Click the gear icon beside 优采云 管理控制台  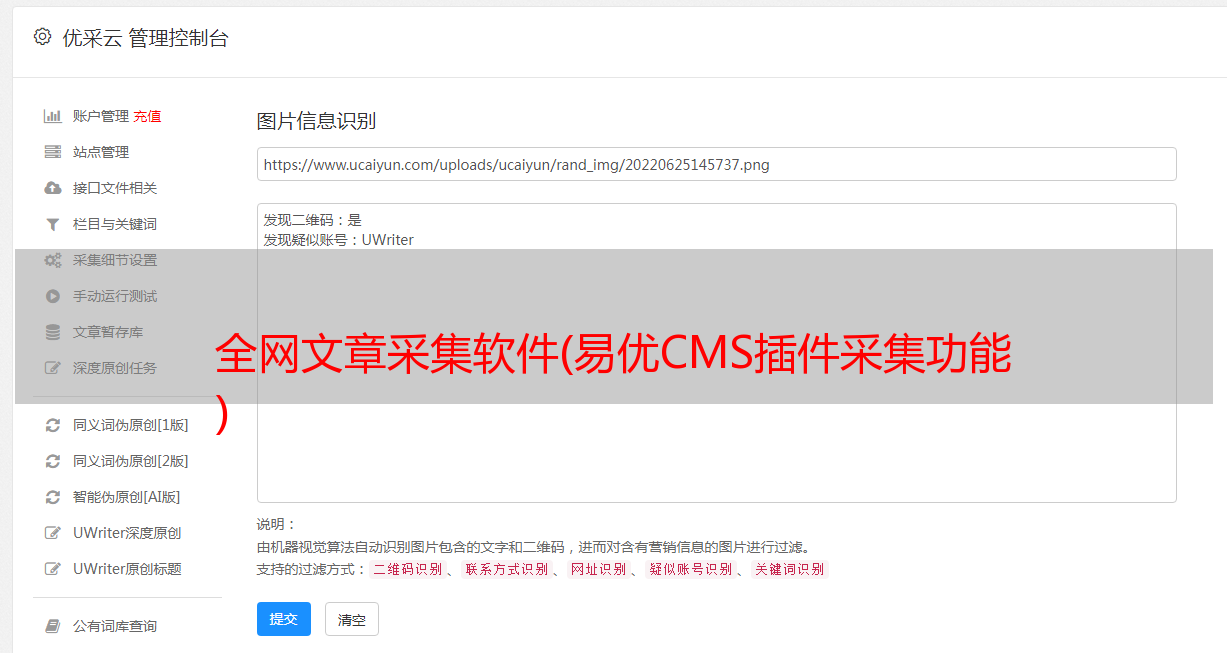[x=42, y=37]
